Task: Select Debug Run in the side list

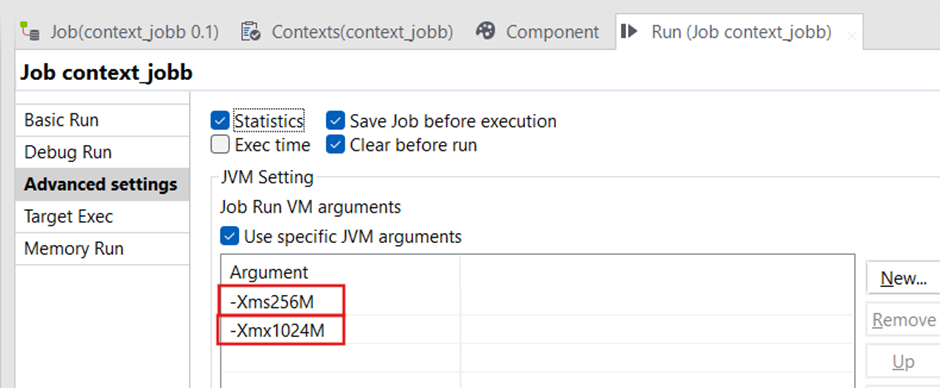Action: click(x=102, y=152)
